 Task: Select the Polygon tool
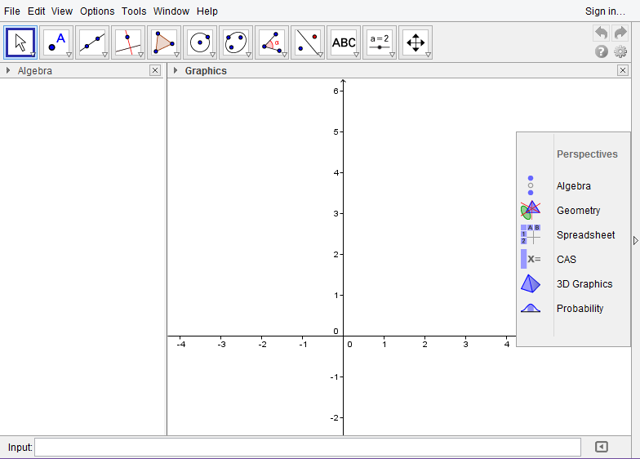tap(164, 42)
